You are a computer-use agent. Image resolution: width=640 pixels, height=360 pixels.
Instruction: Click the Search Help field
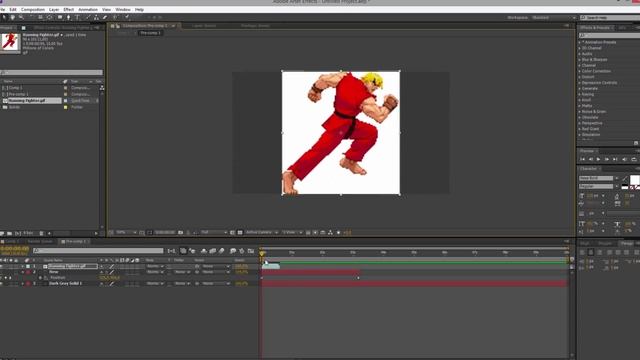(610, 18)
